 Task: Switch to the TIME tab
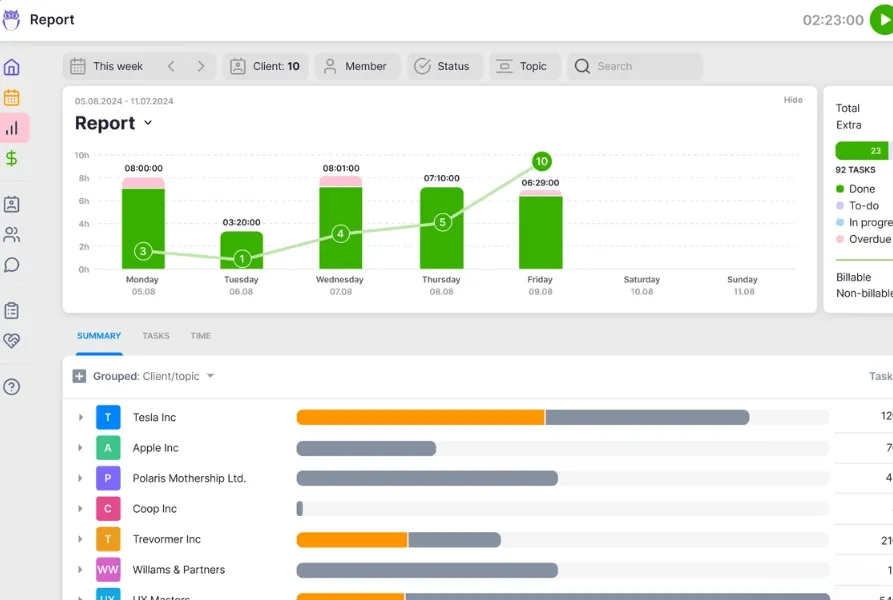200,336
